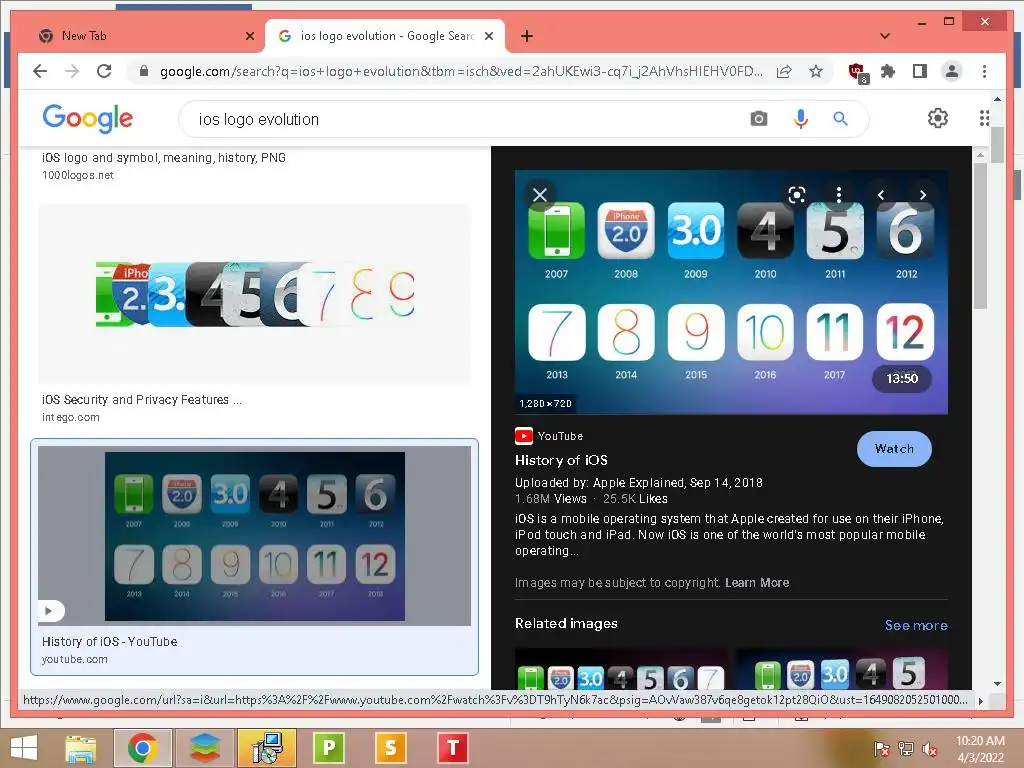This screenshot has height=768, width=1024.
Task: Open the orange S taskbar app
Action: tap(391, 748)
